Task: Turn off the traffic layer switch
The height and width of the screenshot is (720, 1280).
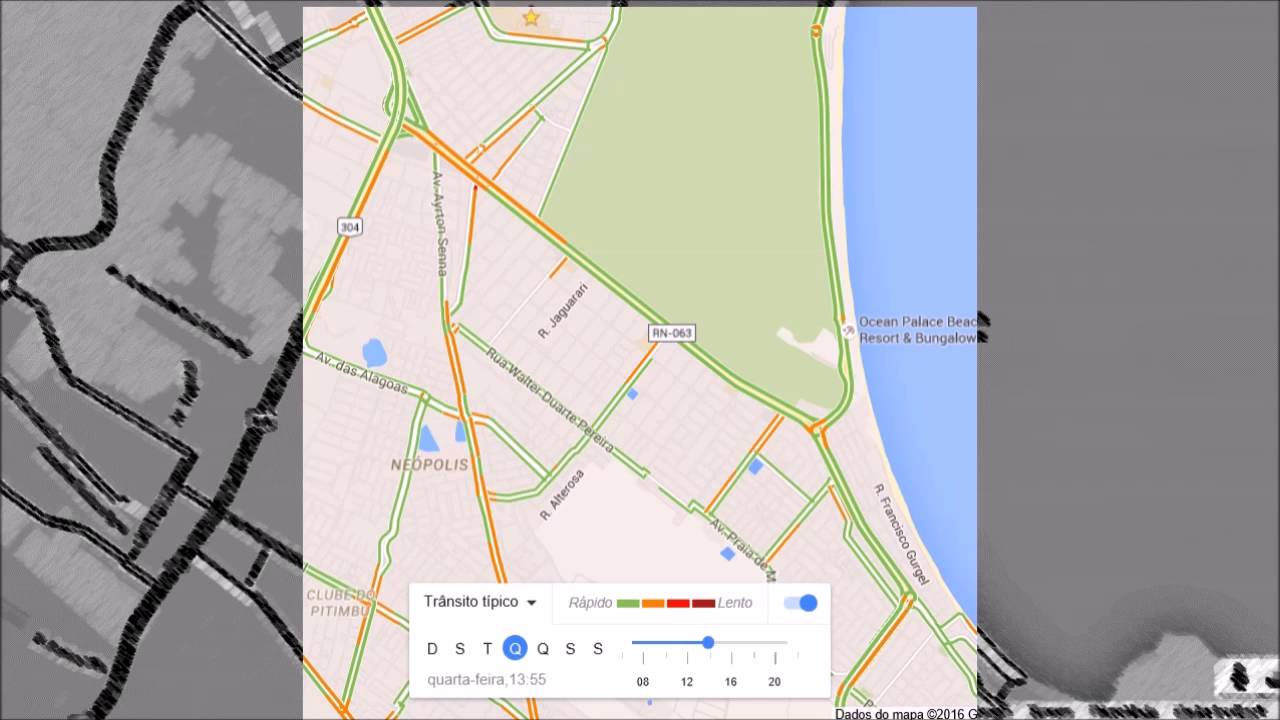Action: click(x=801, y=603)
